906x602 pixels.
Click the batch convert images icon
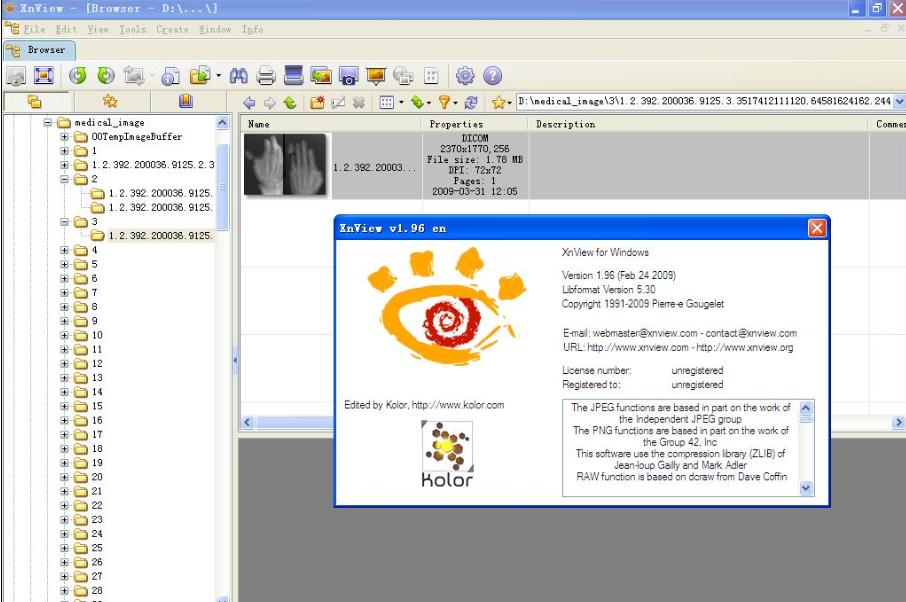(321, 76)
